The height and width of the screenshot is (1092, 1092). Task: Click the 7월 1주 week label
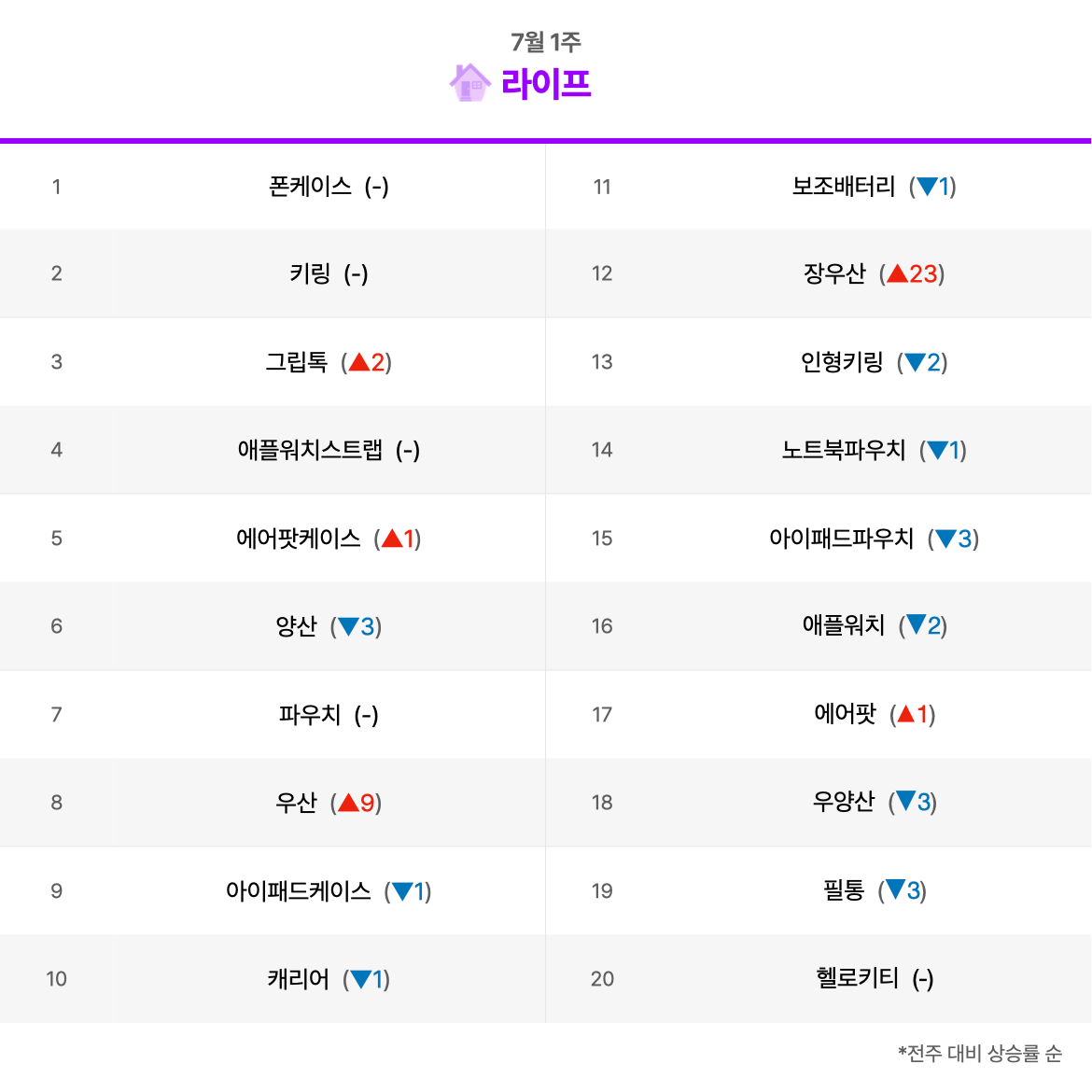point(546,42)
